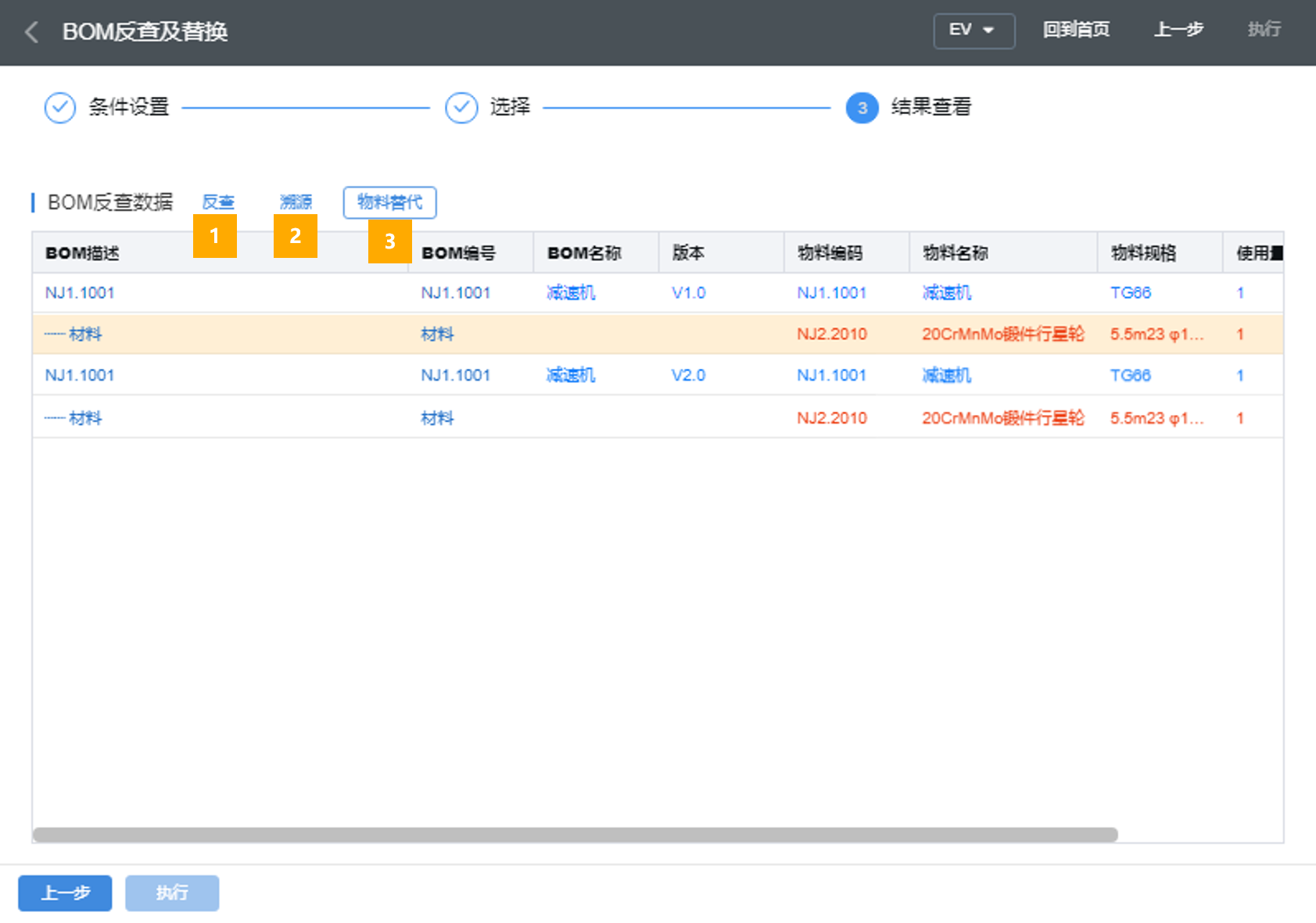Click the horizontal table scrollbar

pyautogui.click(x=576, y=835)
